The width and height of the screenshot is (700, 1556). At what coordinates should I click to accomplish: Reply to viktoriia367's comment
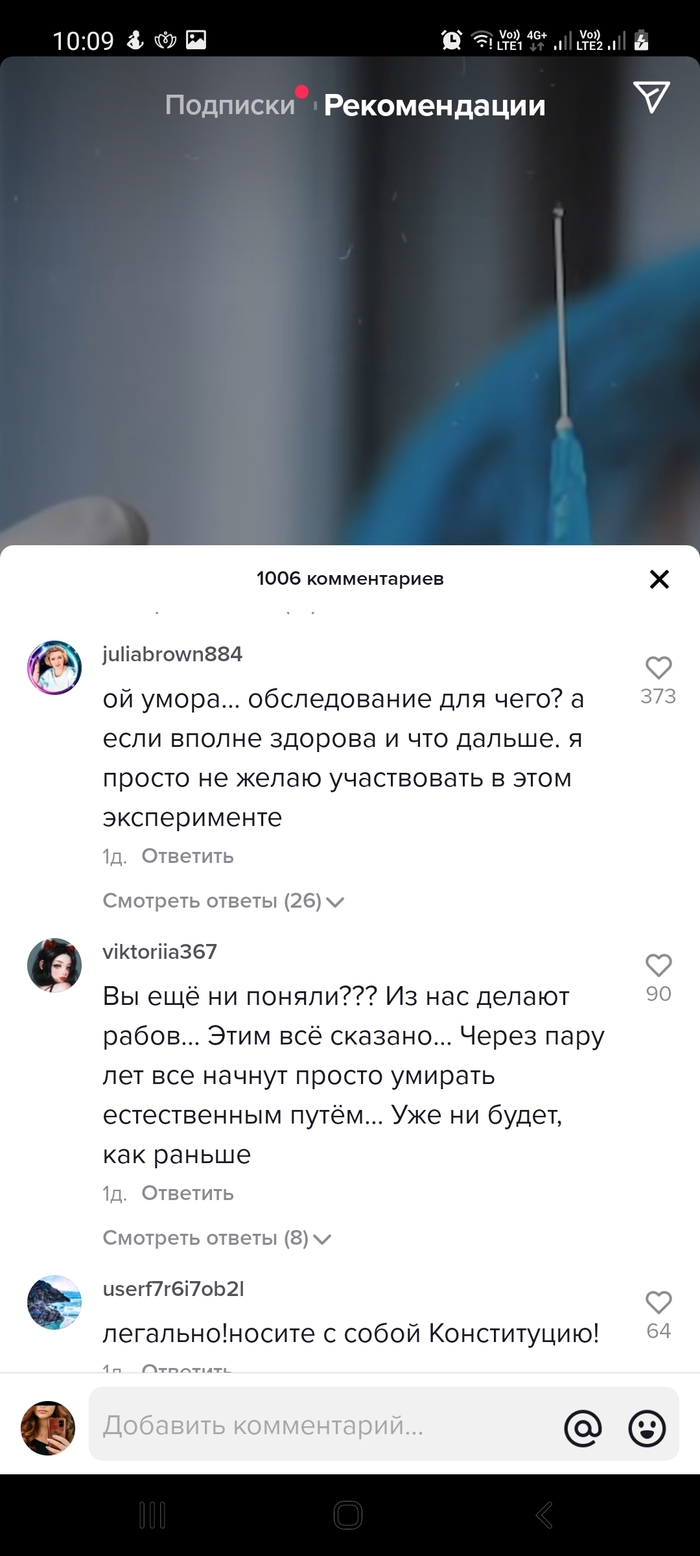click(187, 1193)
